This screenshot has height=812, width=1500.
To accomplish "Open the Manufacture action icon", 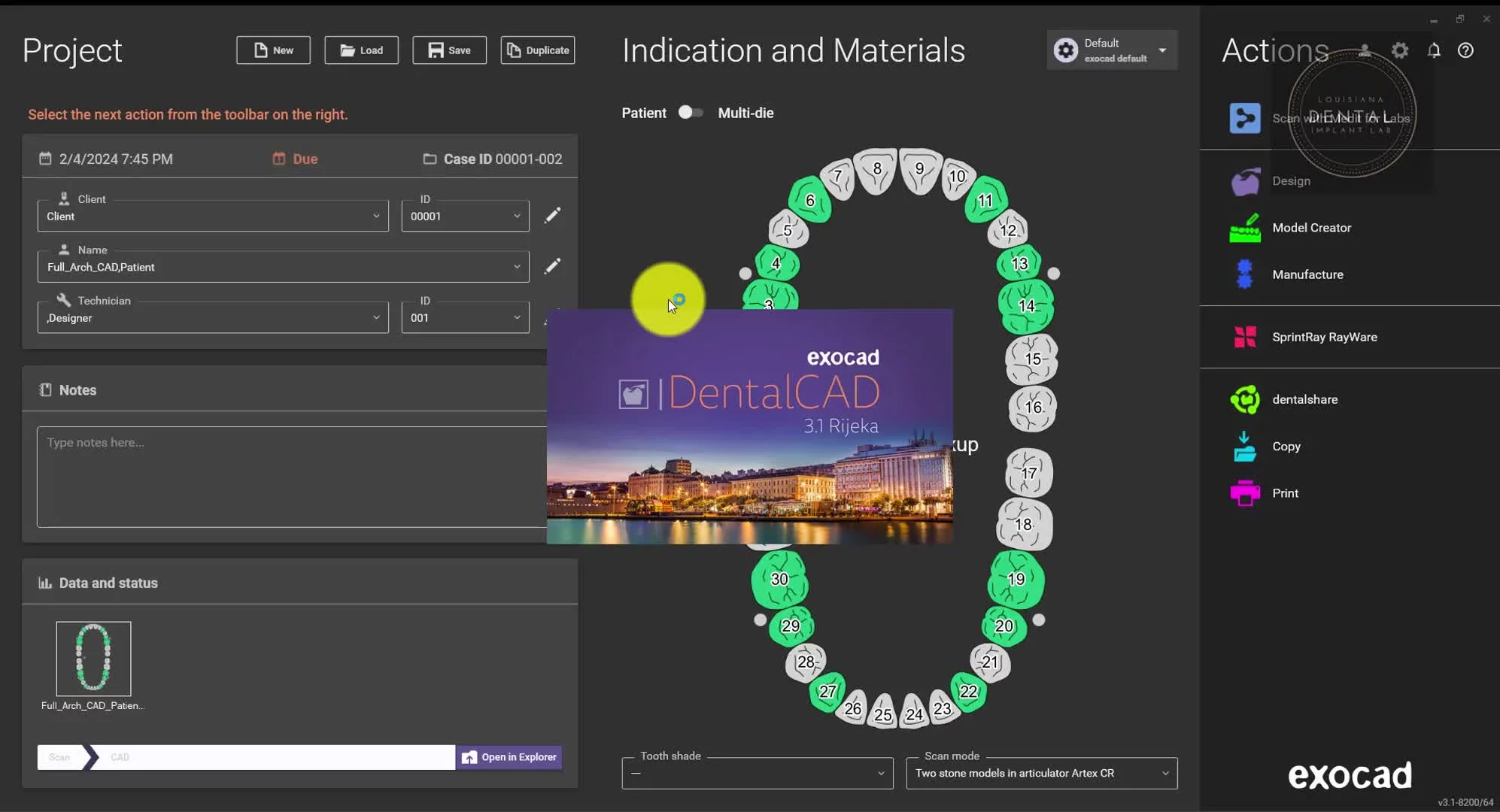I will pyautogui.click(x=1245, y=274).
